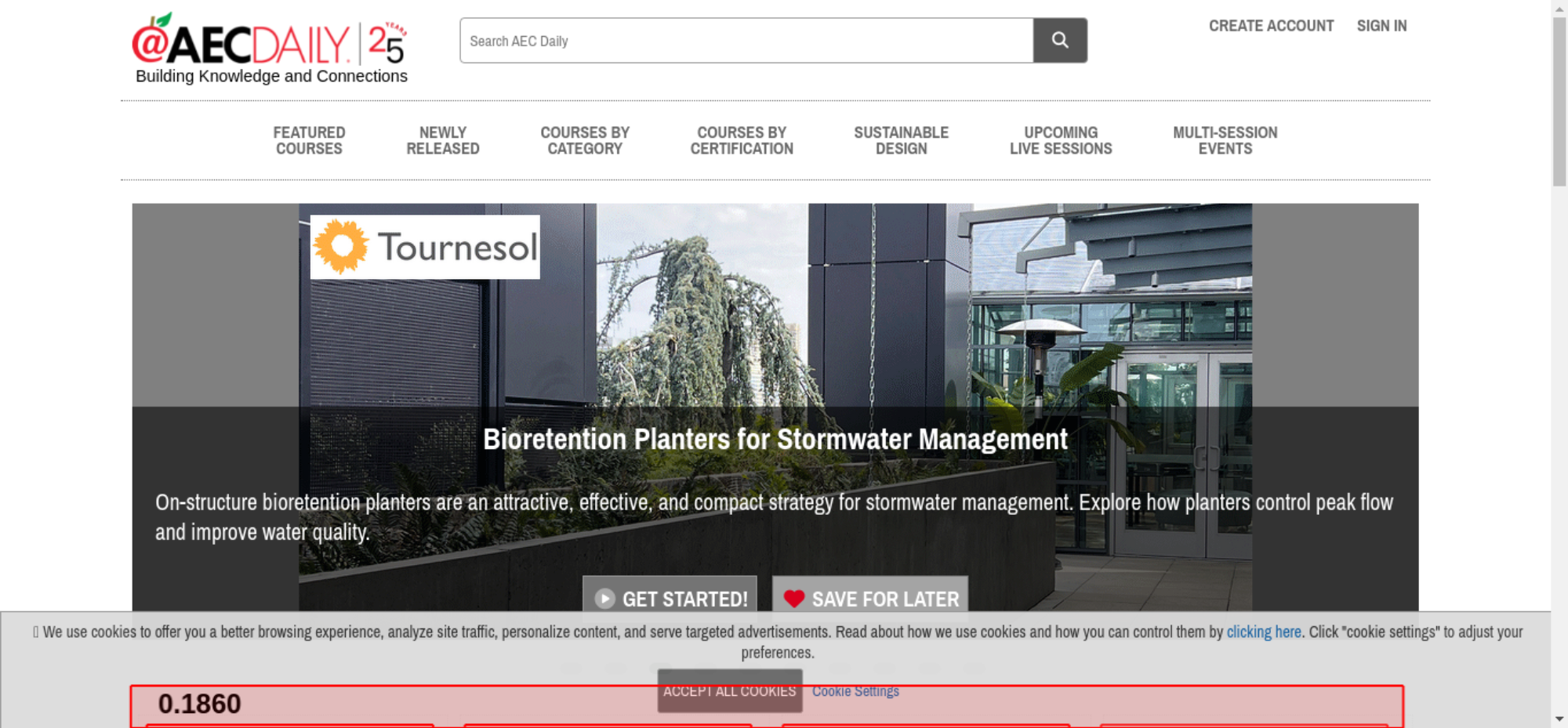The width and height of the screenshot is (1568, 728).
Task: Expand Courses By Certification
Action: (x=741, y=141)
